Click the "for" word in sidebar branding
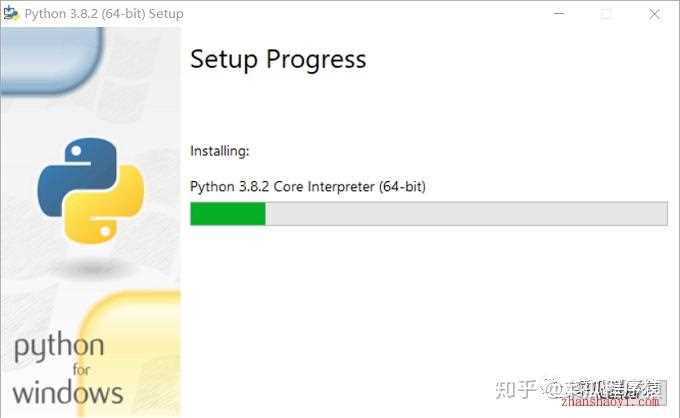This screenshot has height=418, width=680. pos(81,370)
